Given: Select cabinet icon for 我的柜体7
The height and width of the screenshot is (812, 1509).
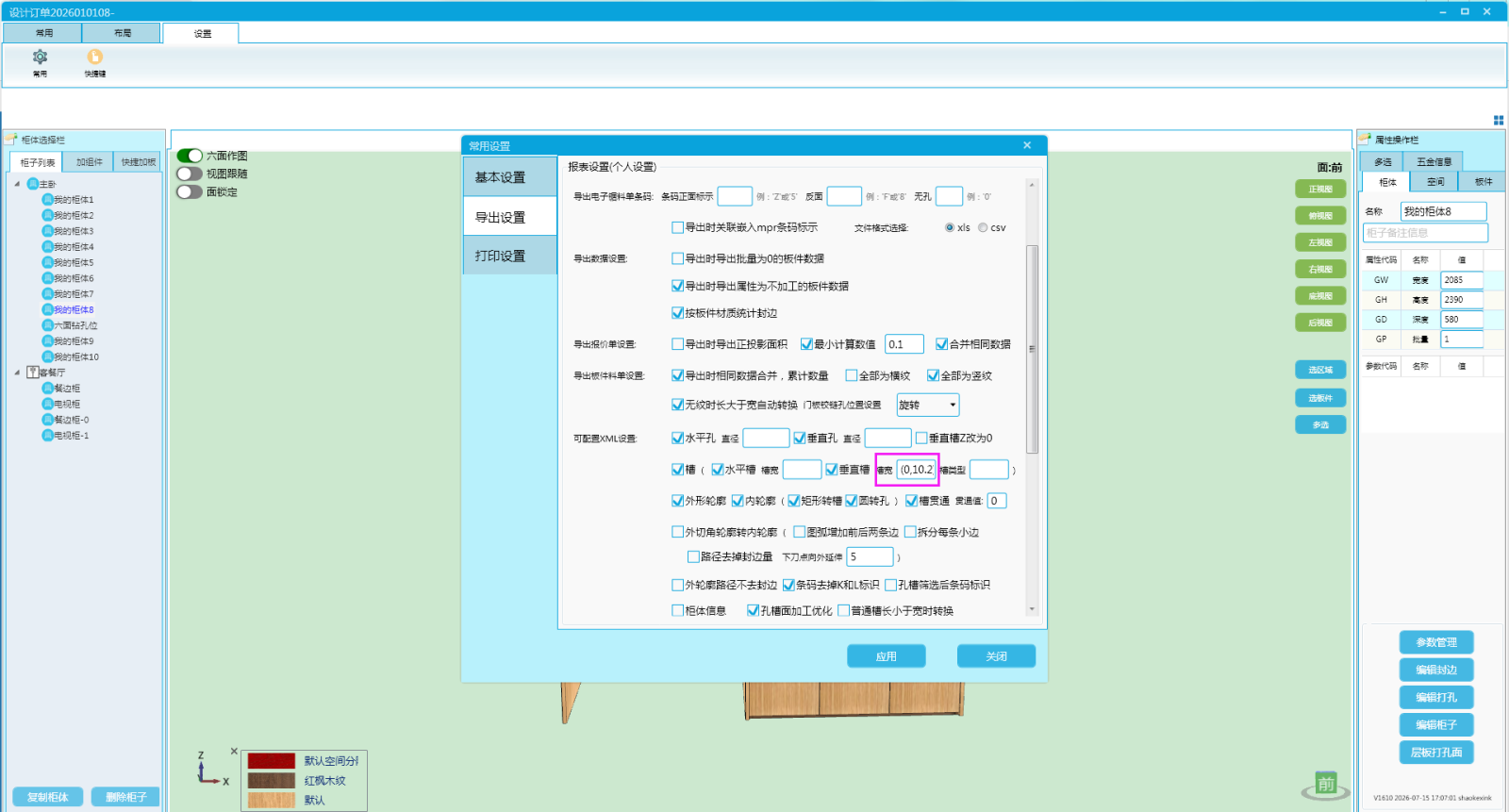Looking at the screenshot, I should pyautogui.click(x=47, y=294).
